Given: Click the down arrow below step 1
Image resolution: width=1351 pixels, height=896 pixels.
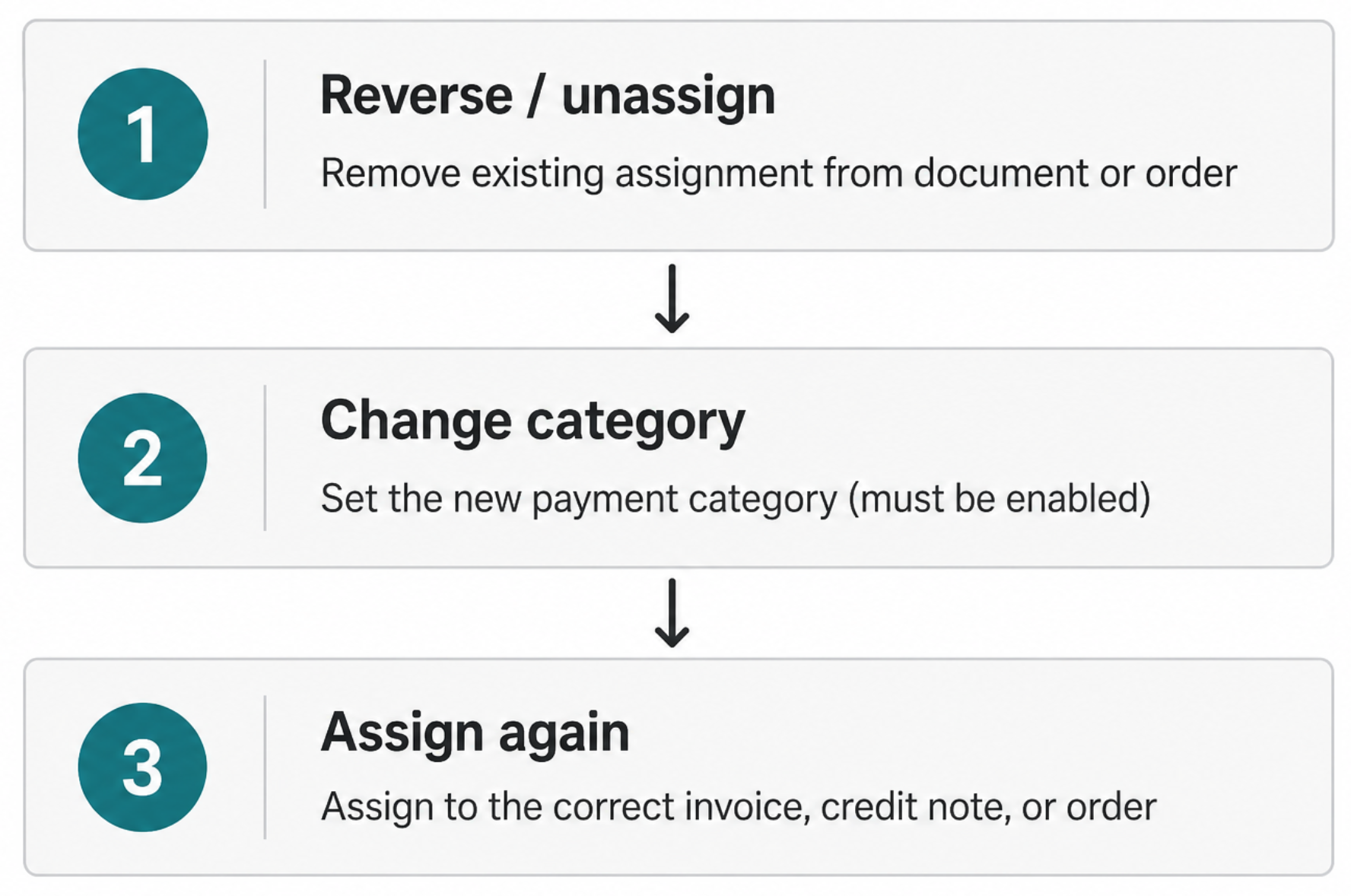Looking at the screenshot, I should pos(672,298).
